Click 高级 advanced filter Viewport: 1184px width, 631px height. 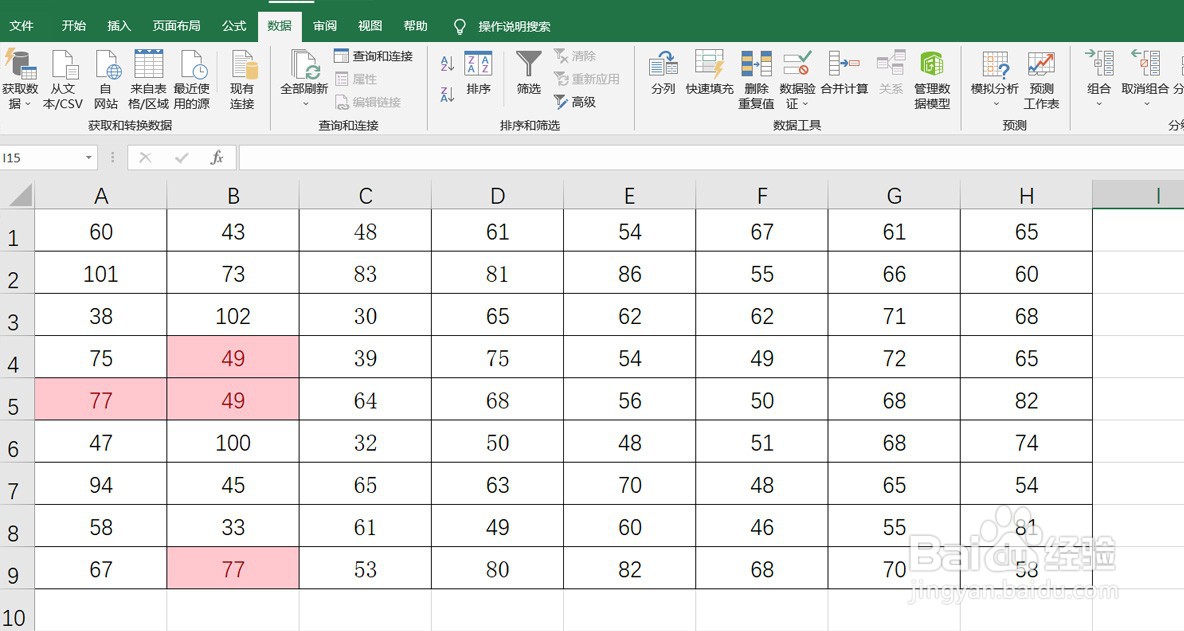(x=575, y=101)
